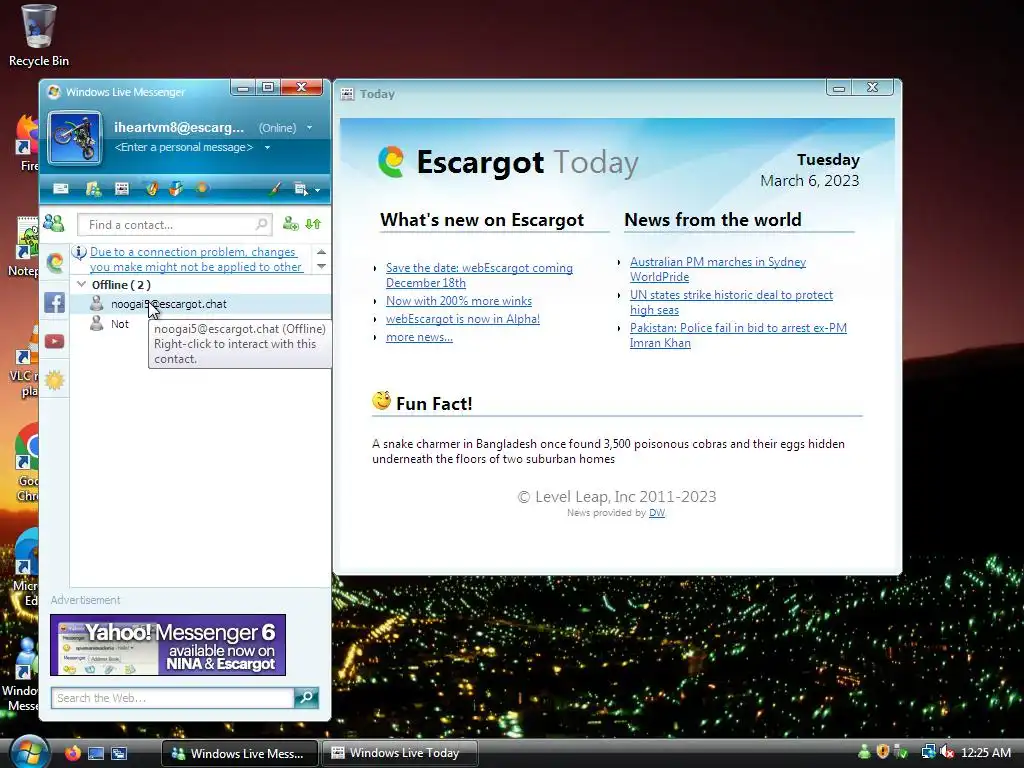
Task: Select the YouTube tab in Messenger sidebar
Action: (55, 341)
